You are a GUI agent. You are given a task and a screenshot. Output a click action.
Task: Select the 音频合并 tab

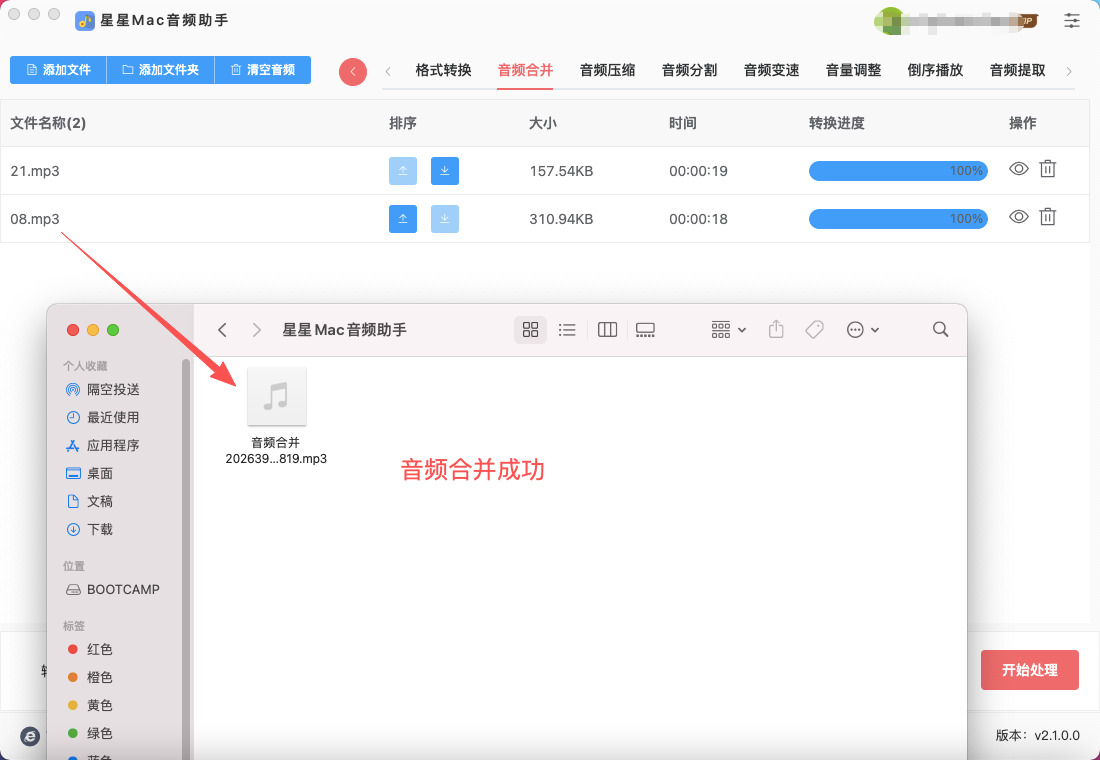[x=525, y=70]
